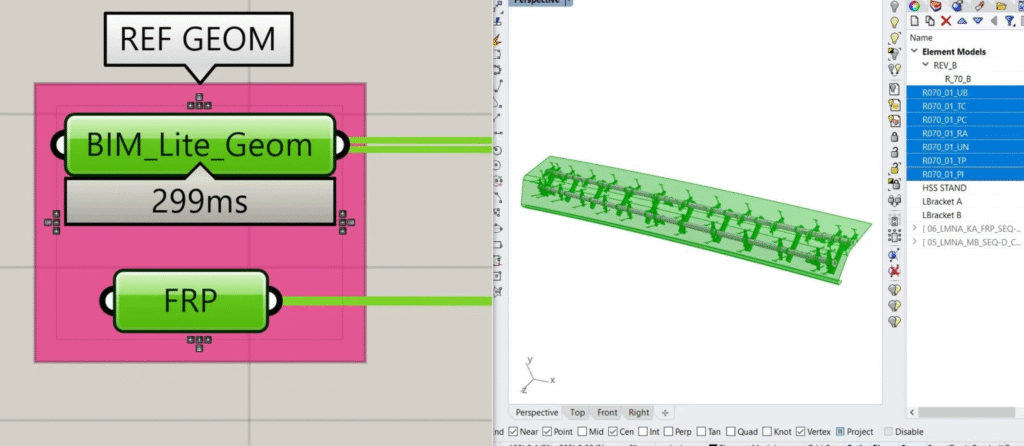The image size is (1024, 446).
Task: Click the move layer up triangle icon
Action: [961, 21]
